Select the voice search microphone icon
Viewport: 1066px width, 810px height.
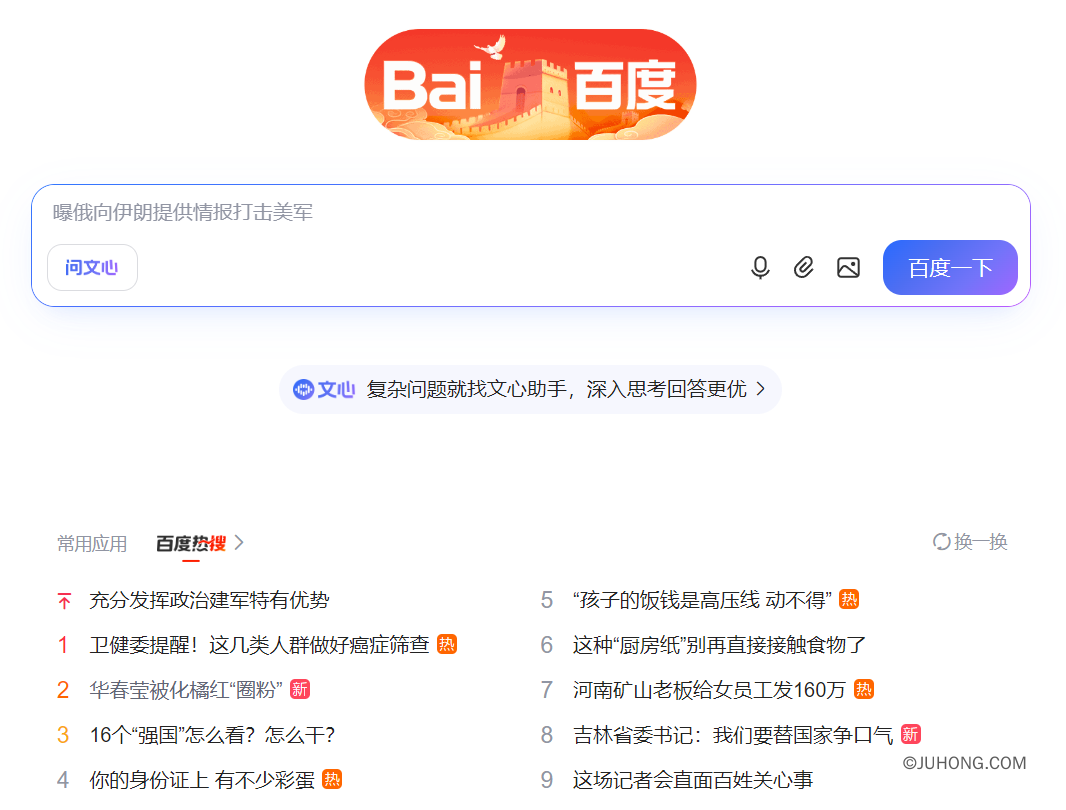[x=760, y=267]
